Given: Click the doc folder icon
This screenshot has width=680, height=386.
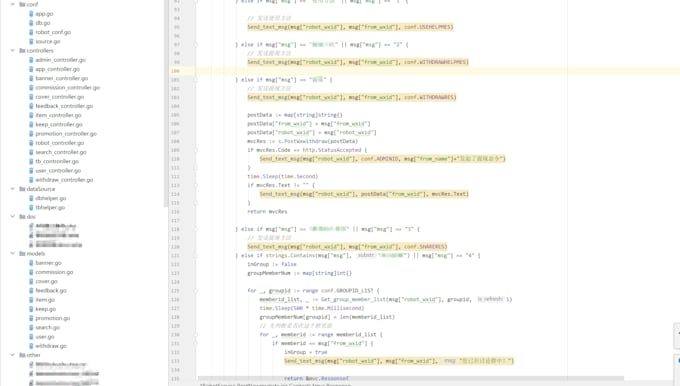Looking at the screenshot, I should click(x=22, y=216).
